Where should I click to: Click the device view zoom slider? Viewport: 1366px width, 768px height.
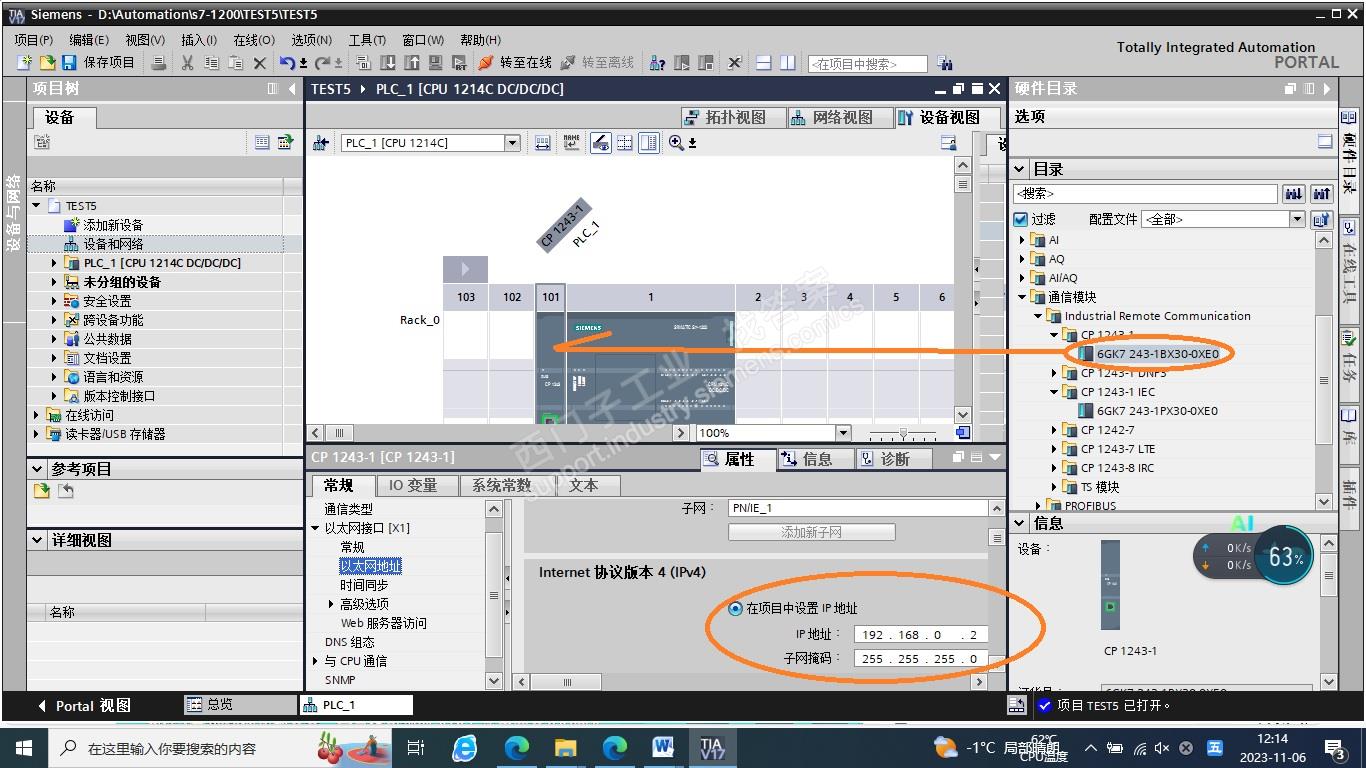(x=904, y=433)
